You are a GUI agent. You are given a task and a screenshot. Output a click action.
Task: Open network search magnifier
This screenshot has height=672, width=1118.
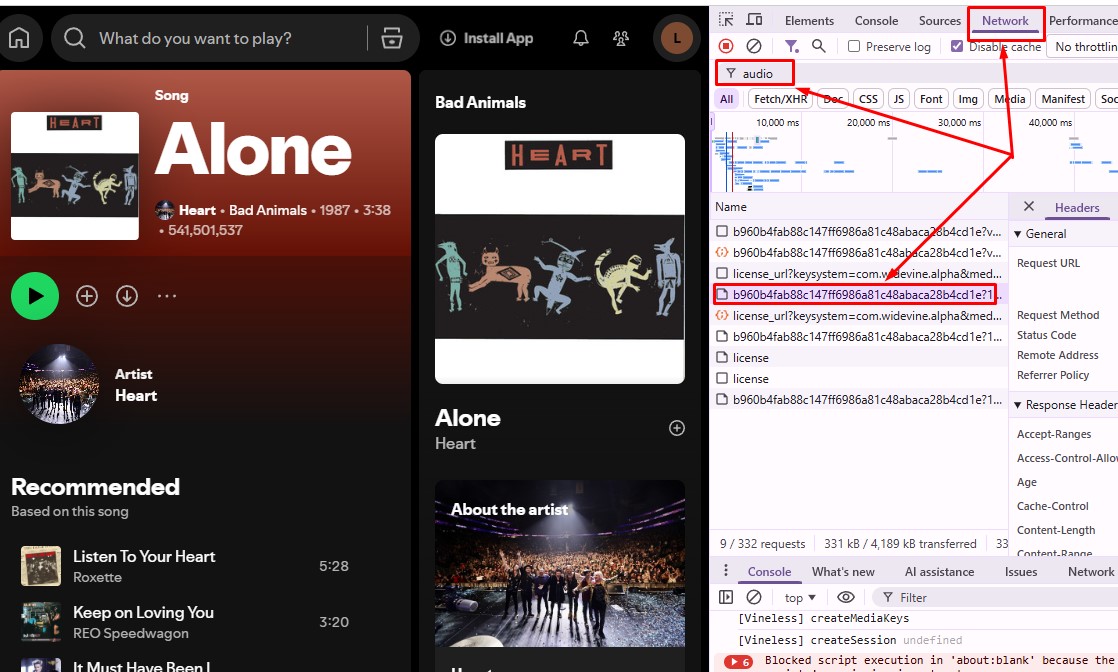(x=819, y=46)
